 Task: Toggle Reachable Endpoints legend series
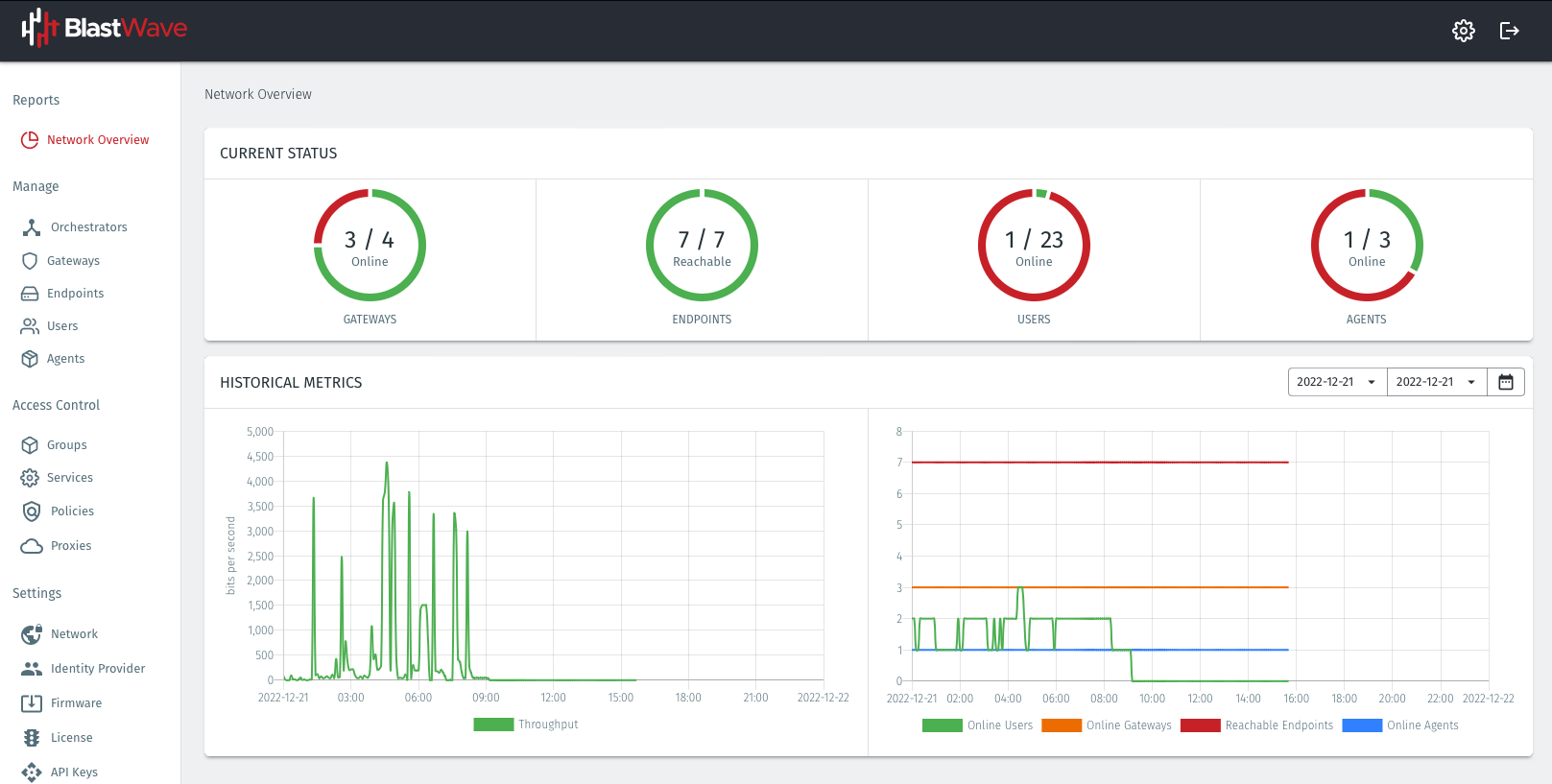(x=1257, y=725)
